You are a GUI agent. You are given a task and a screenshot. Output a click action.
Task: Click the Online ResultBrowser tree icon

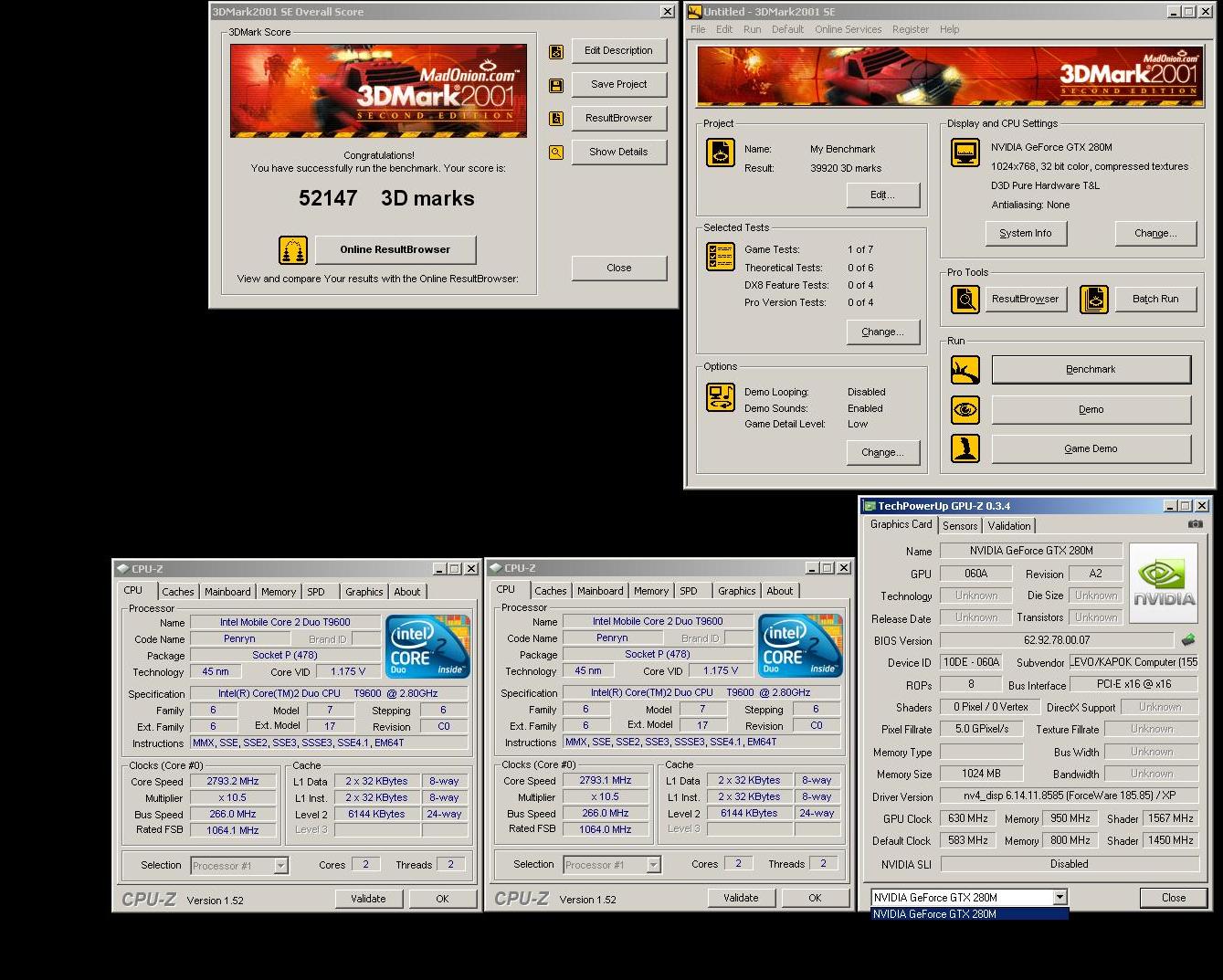pyautogui.click(x=293, y=249)
